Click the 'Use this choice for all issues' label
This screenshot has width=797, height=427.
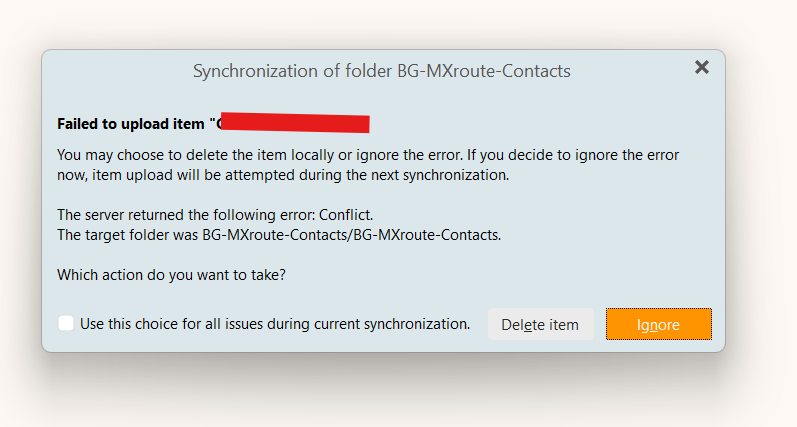tap(275, 324)
